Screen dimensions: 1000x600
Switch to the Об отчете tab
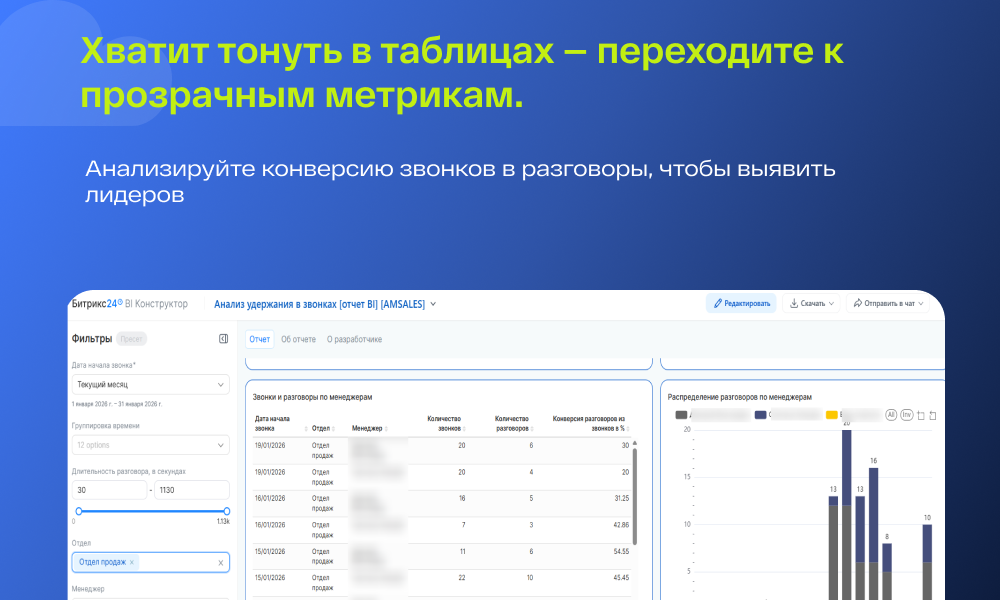coord(298,339)
